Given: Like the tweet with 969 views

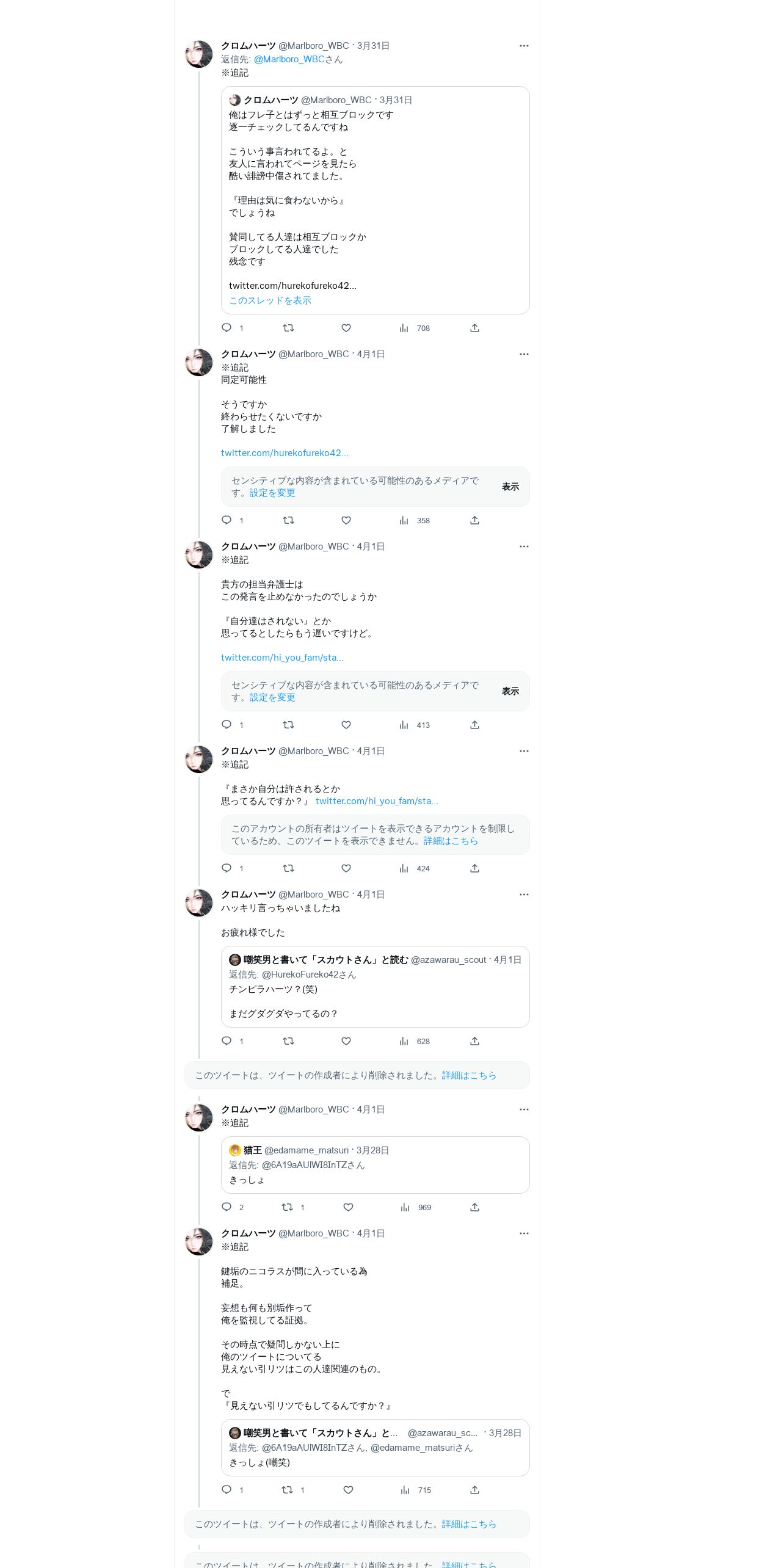Looking at the screenshot, I should (348, 1207).
